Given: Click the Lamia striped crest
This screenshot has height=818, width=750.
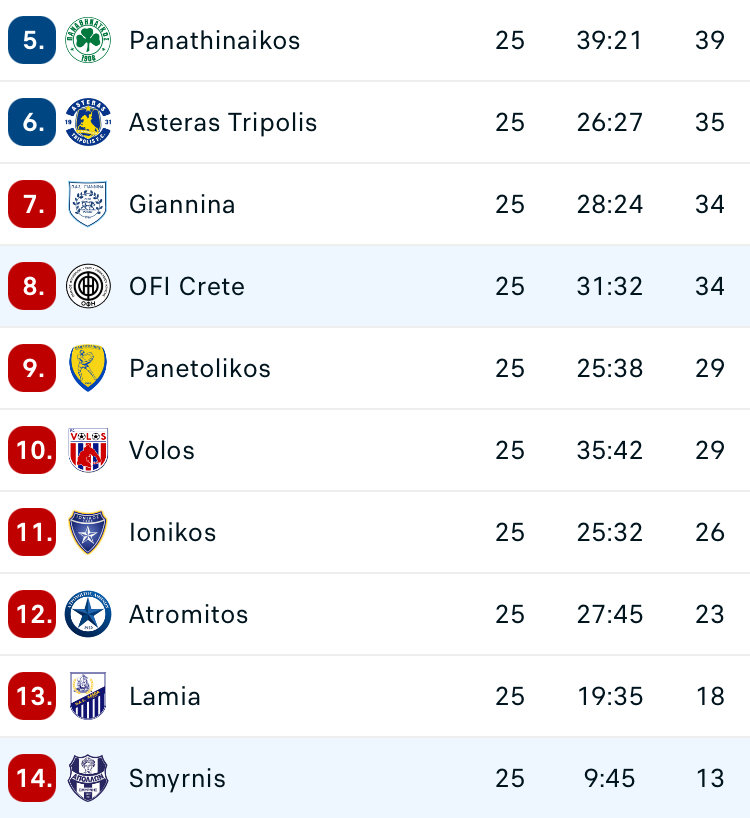Looking at the screenshot, I should click(88, 697).
